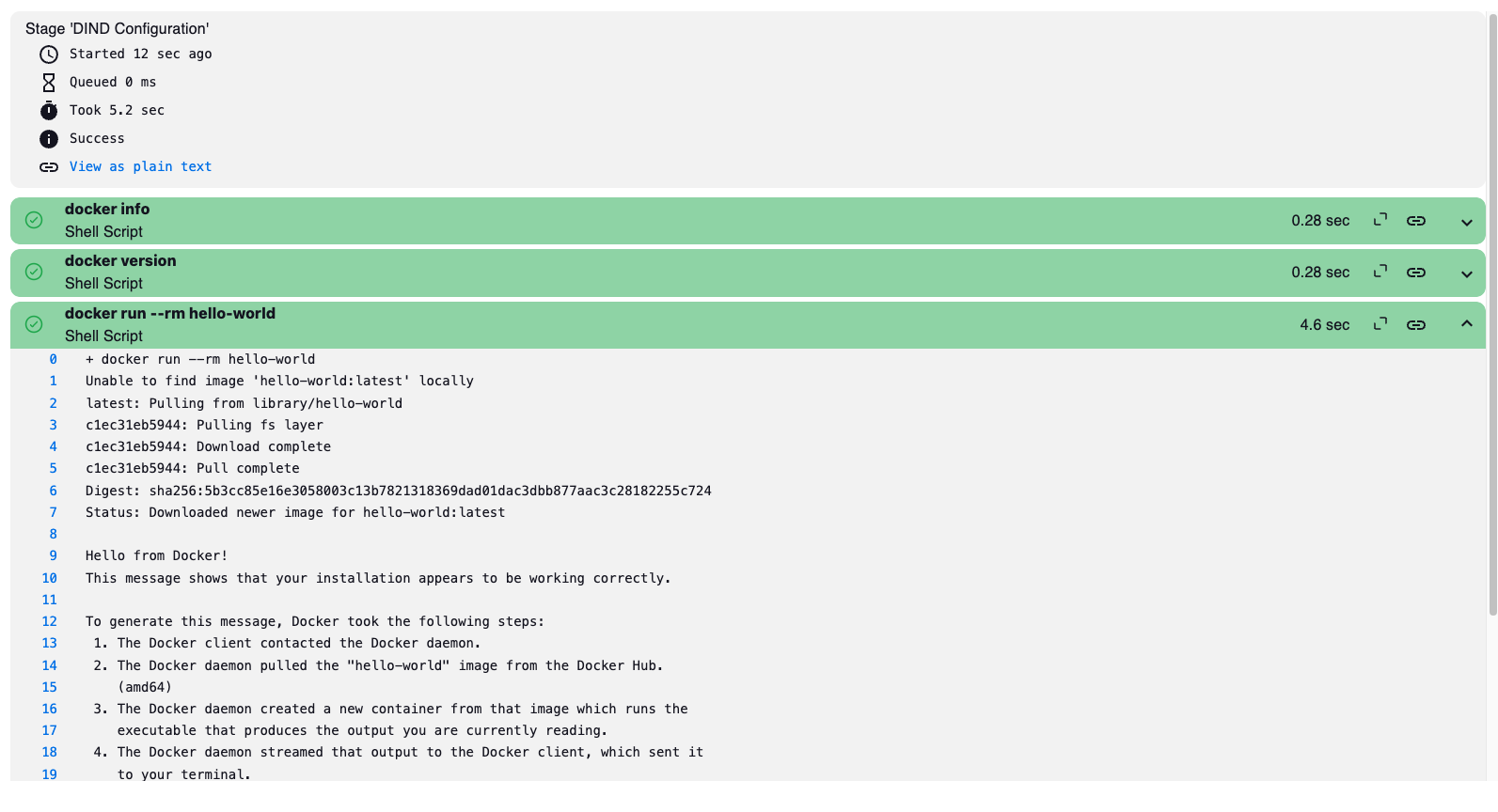Click the chain-link icon beside "View as plain text"
1498x812 pixels.
[x=48, y=166]
